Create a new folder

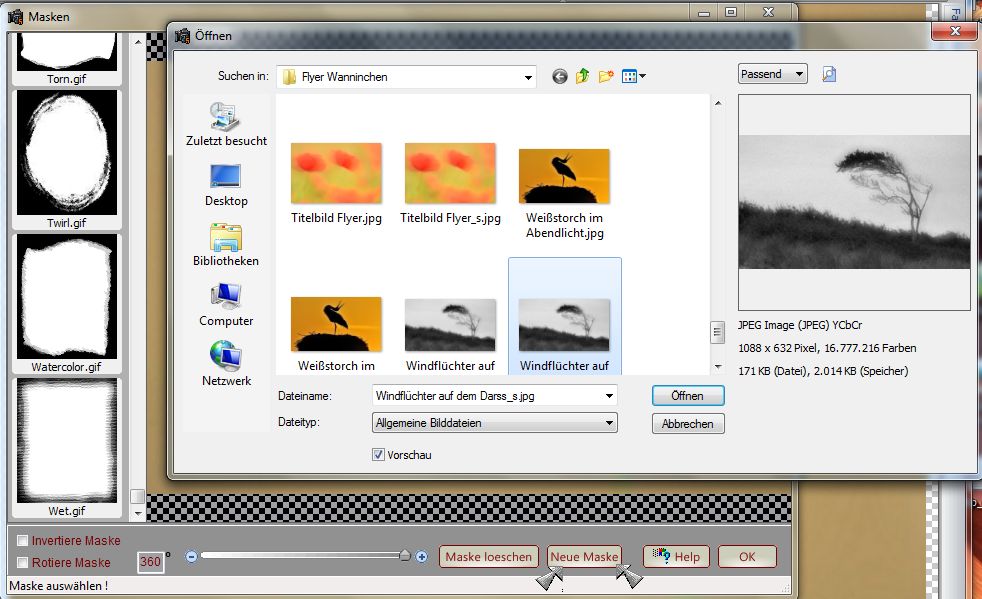[x=606, y=76]
